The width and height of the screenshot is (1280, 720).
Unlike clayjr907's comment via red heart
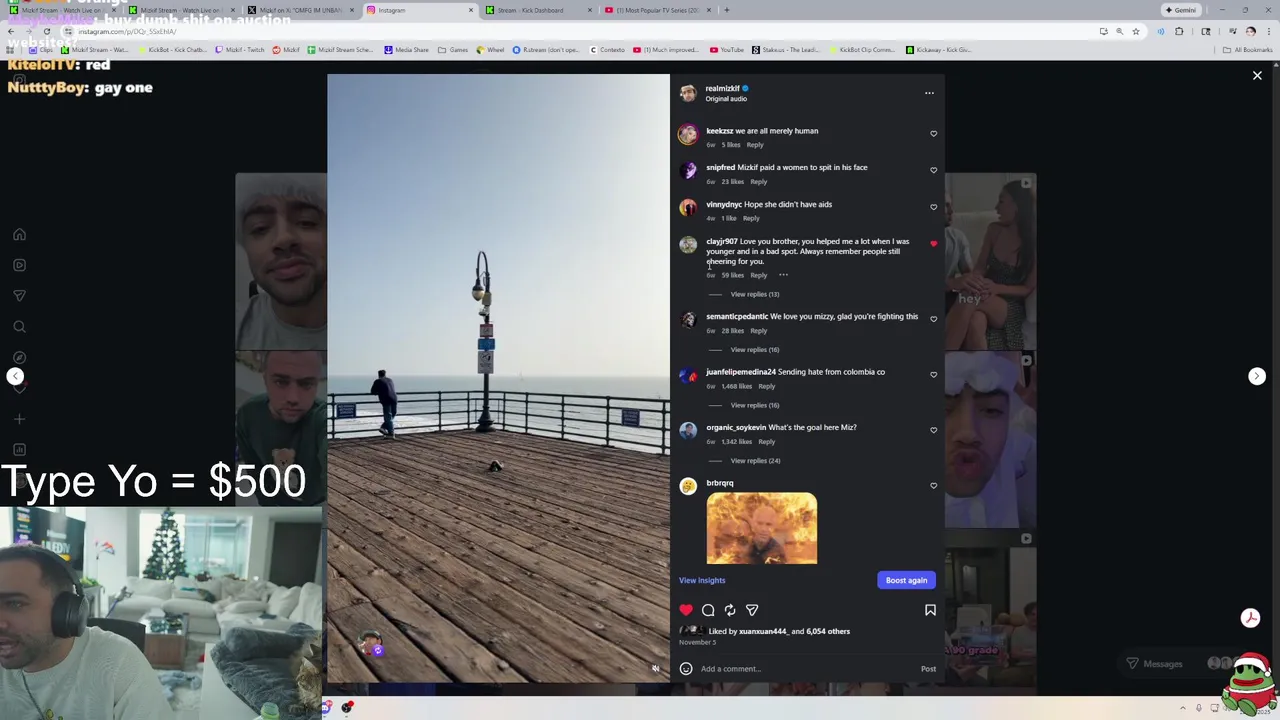(933, 244)
